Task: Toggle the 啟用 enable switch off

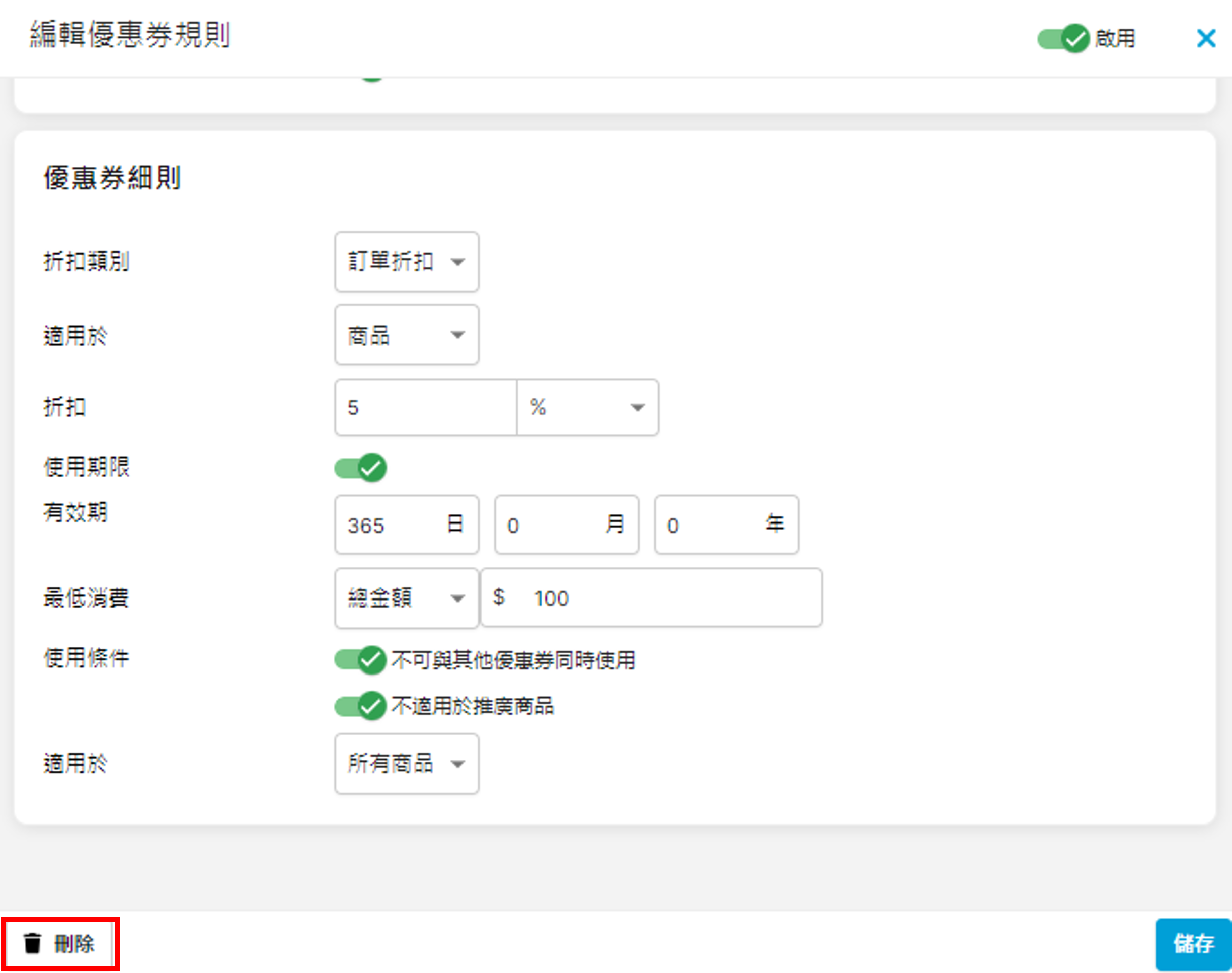Action: click(x=1063, y=39)
